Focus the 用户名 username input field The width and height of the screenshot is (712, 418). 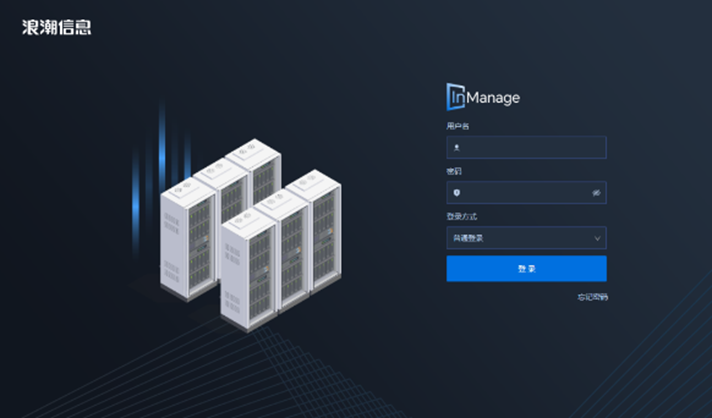coord(530,148)
